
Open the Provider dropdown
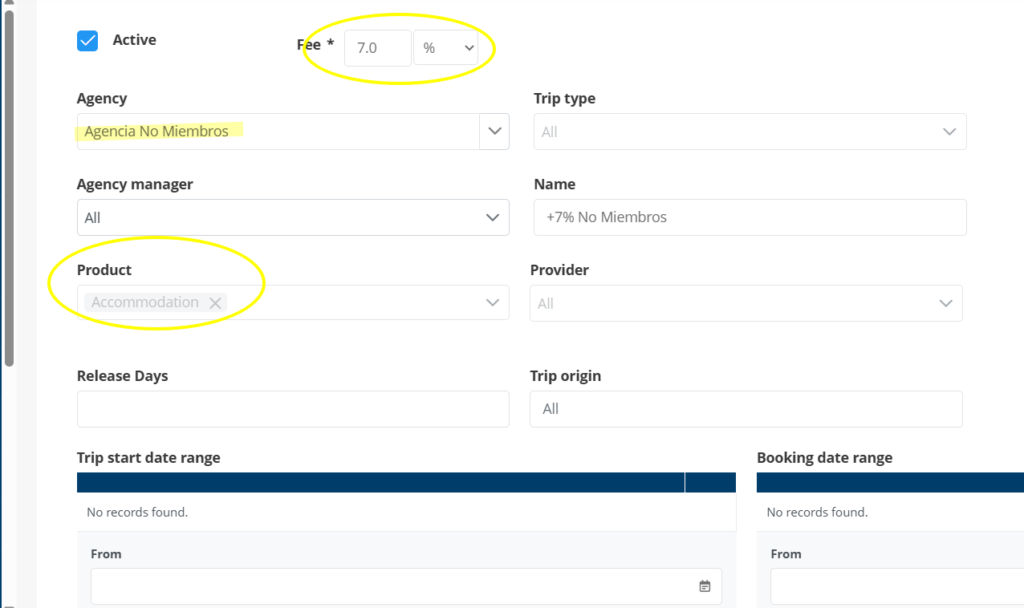[746, 304]
